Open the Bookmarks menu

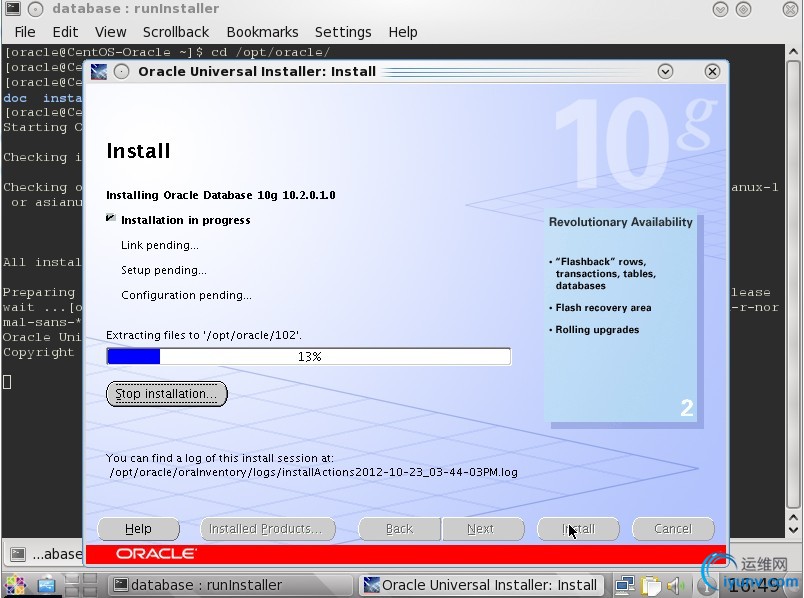click(263, 32)
